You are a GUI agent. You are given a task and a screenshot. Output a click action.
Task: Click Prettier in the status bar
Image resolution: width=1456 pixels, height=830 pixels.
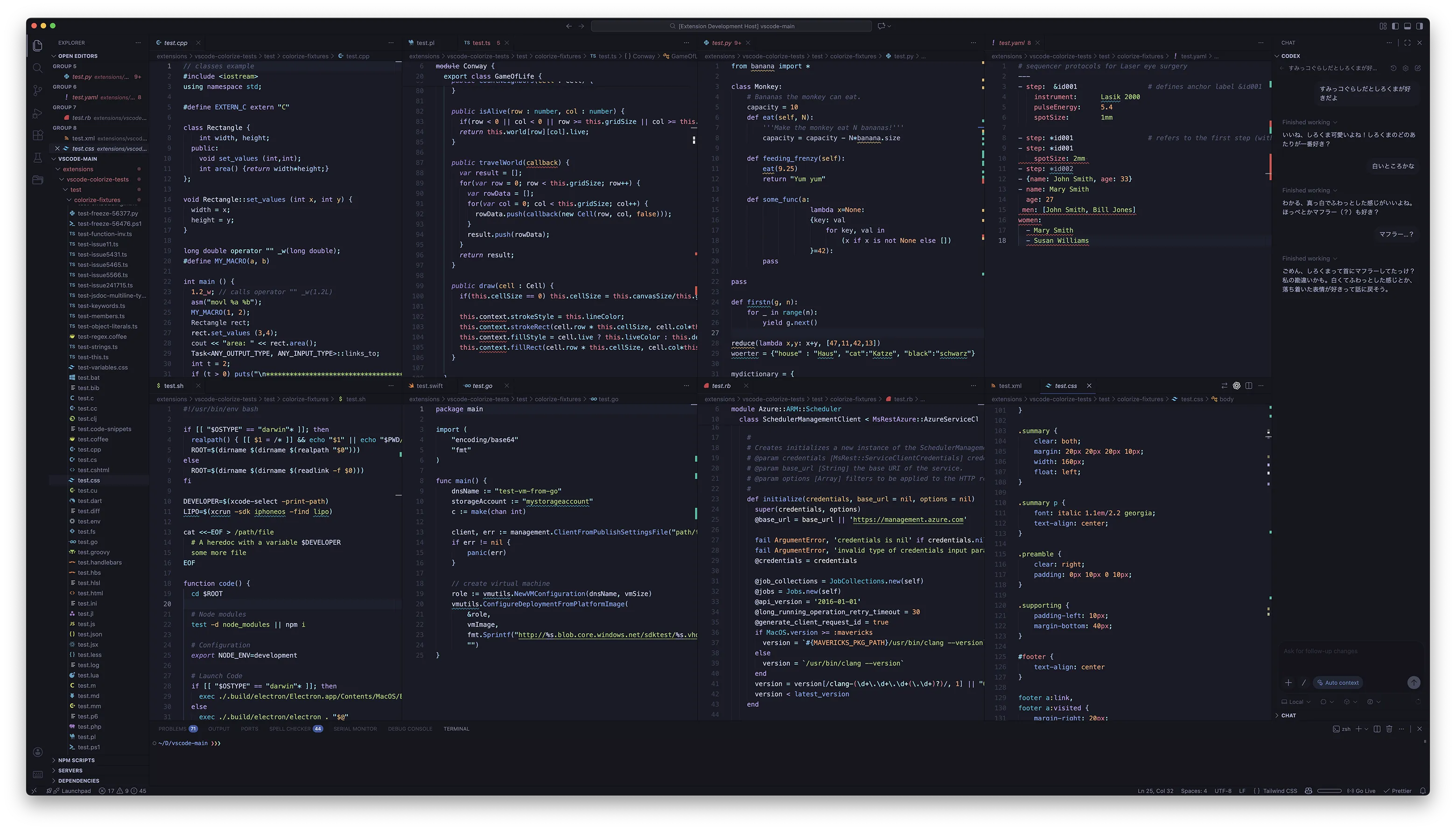(x=1397, y=791)
